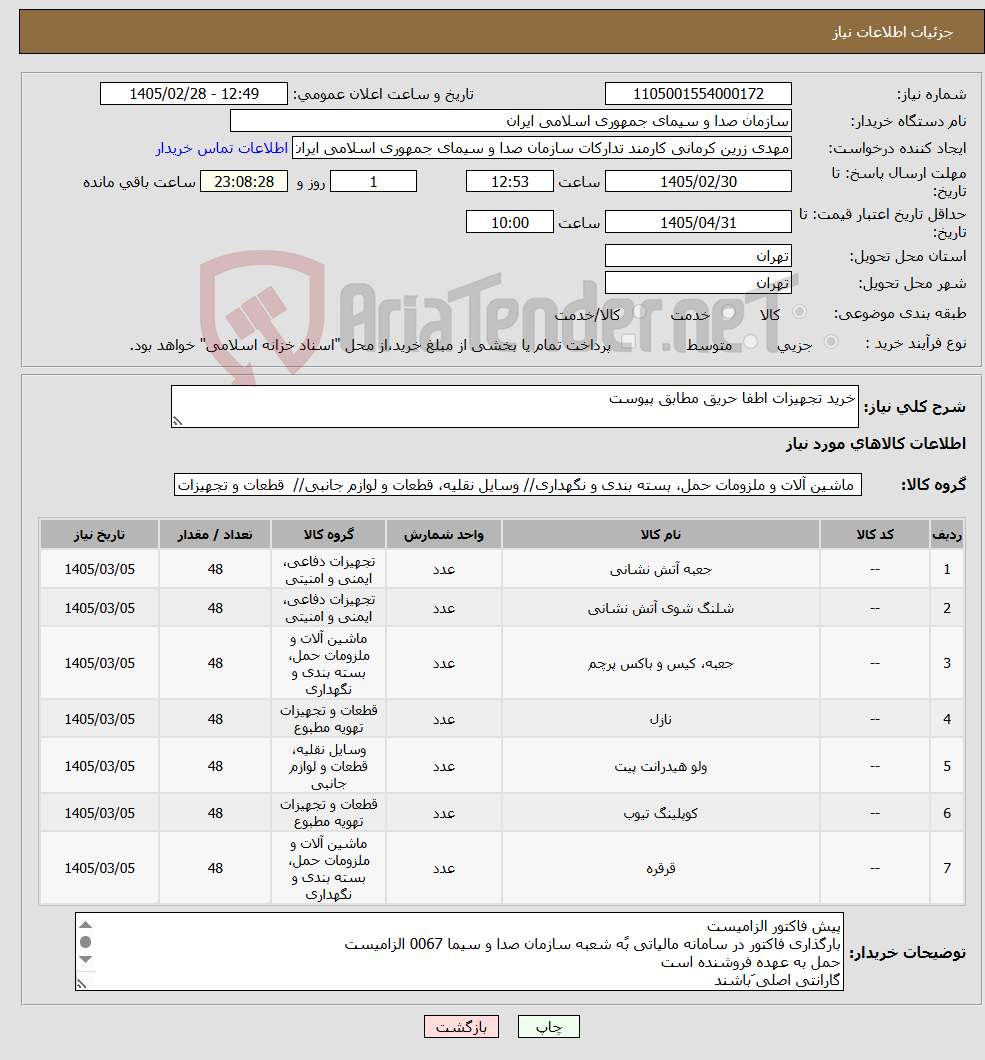This screenshot has width=985, height=1060.
Task: Click item name جعبه، کیس و باکس پرچم
Action: [660, 664]
